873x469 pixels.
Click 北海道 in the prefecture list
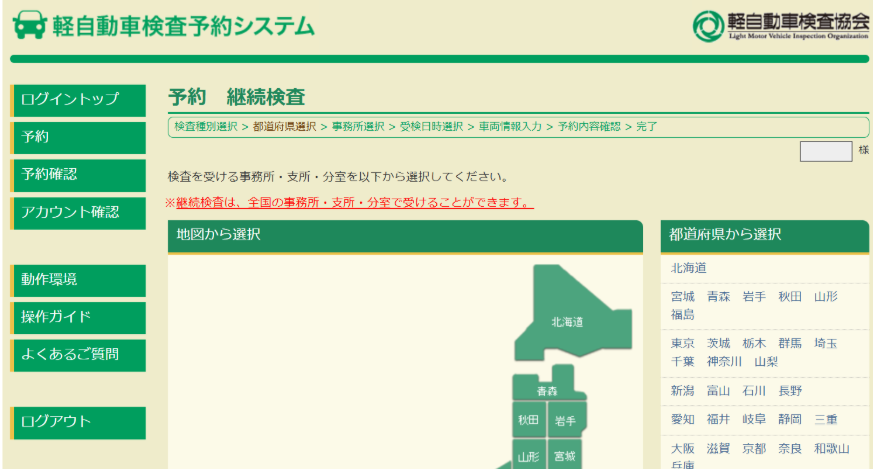coord(689,268)
